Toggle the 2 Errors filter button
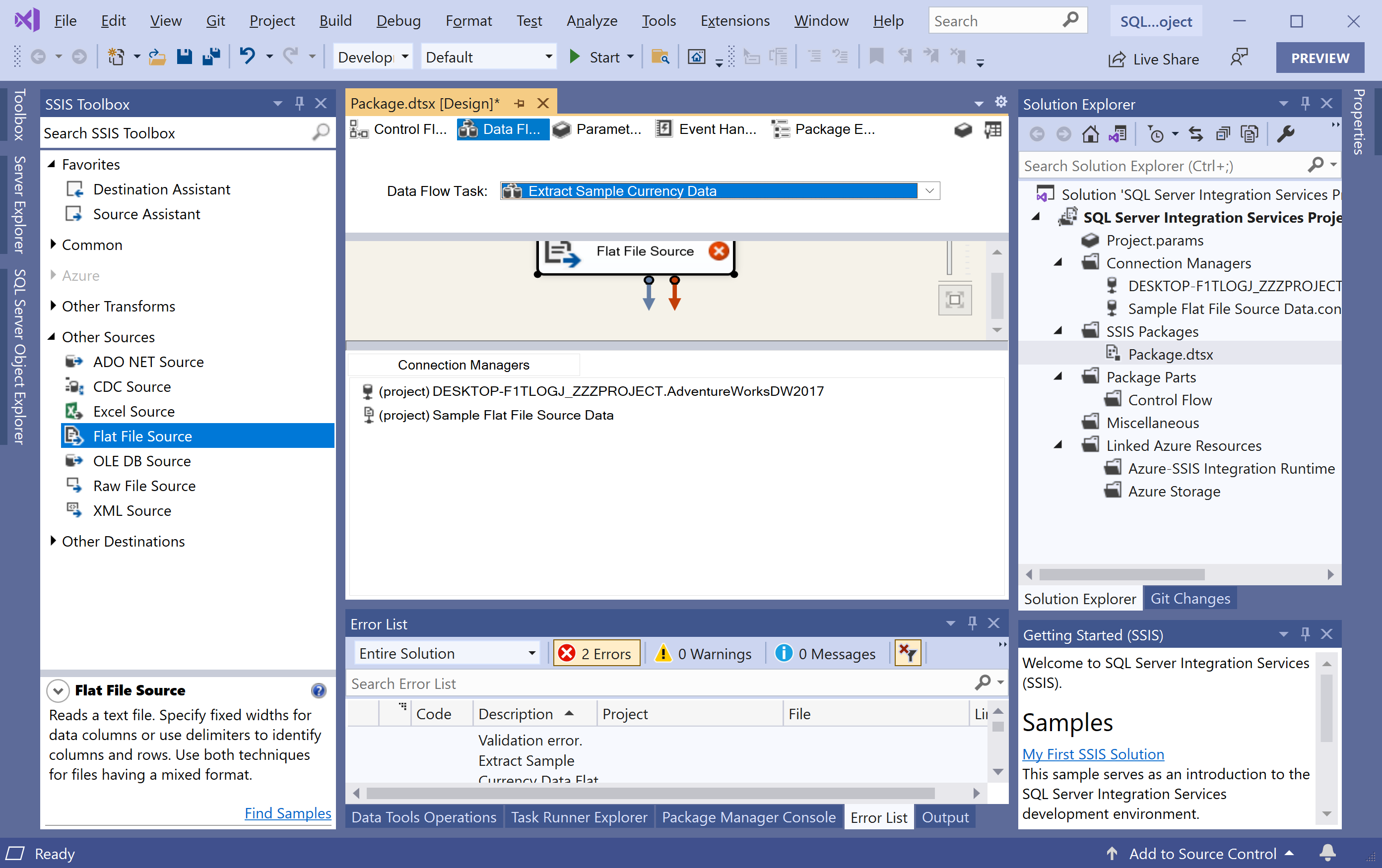The height and width of the screenshot is (868, 1382). [x=596, y=653]
